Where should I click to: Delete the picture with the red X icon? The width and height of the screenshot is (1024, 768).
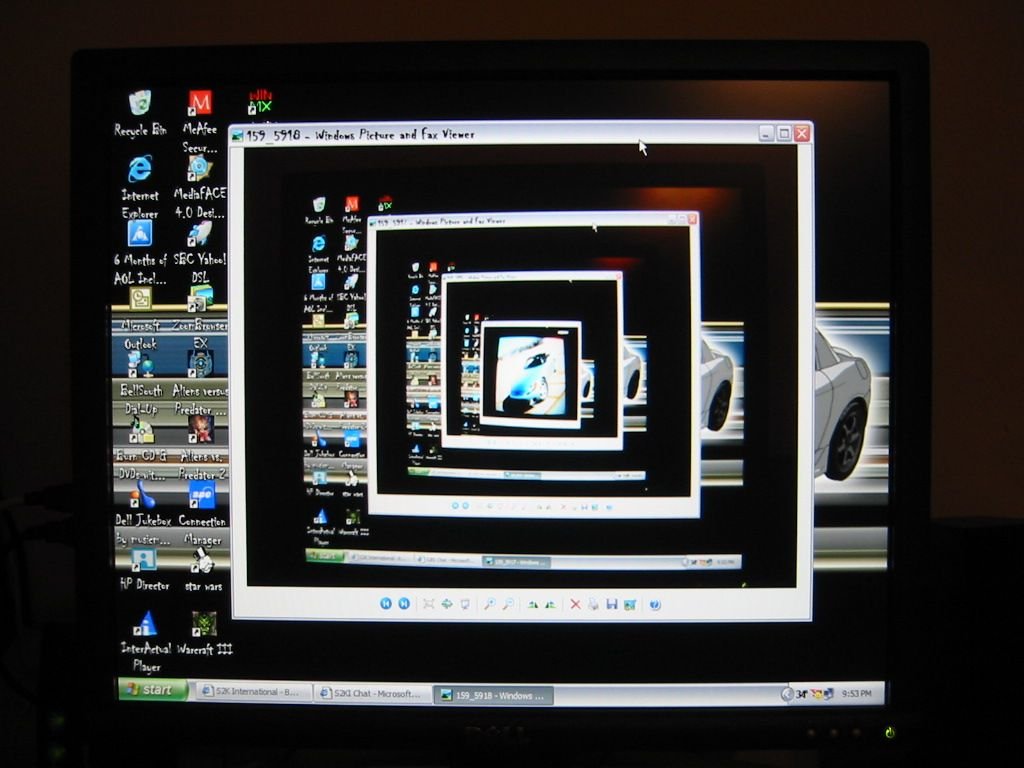575,605
